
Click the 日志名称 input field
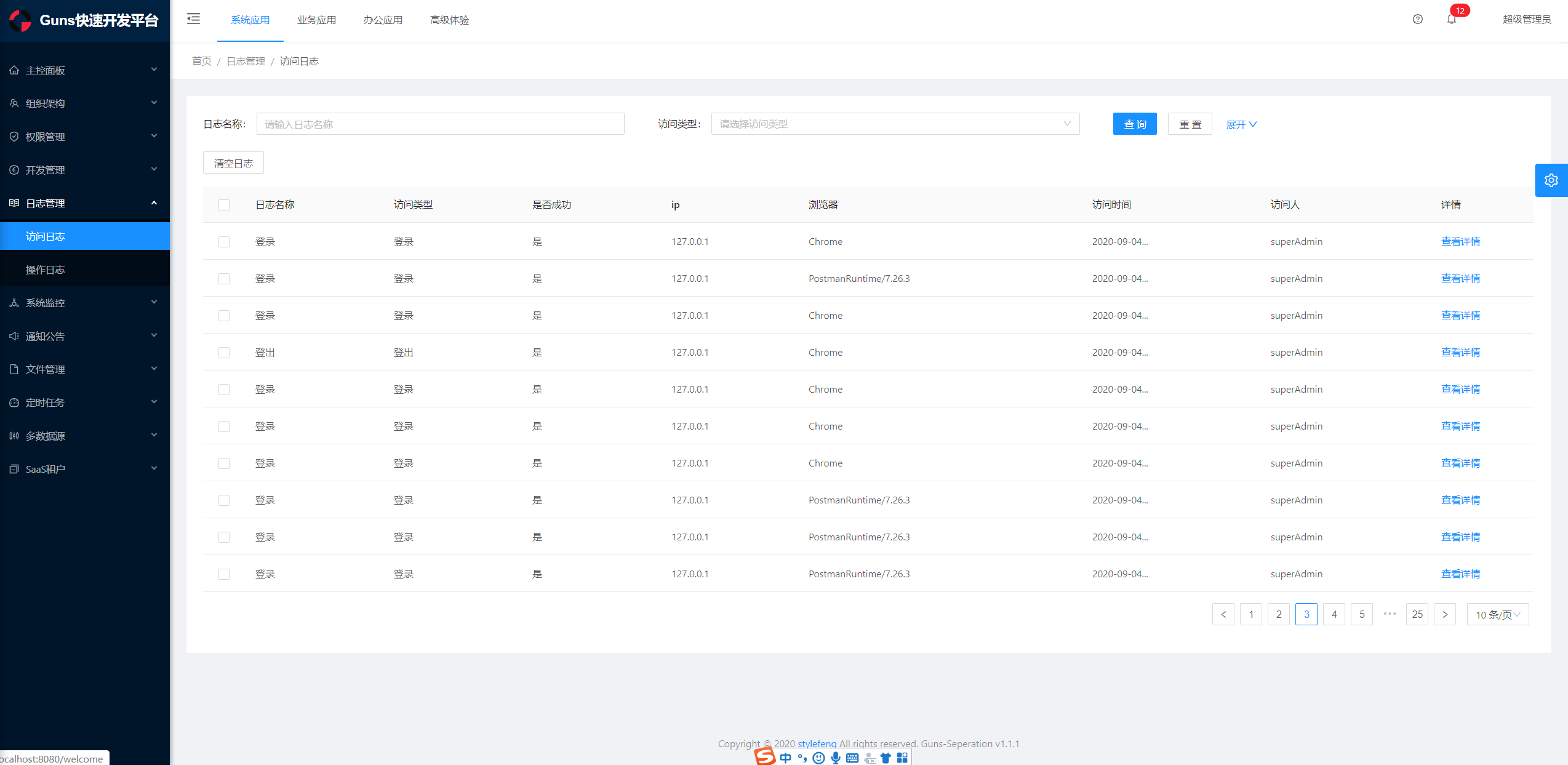[440, 124]
